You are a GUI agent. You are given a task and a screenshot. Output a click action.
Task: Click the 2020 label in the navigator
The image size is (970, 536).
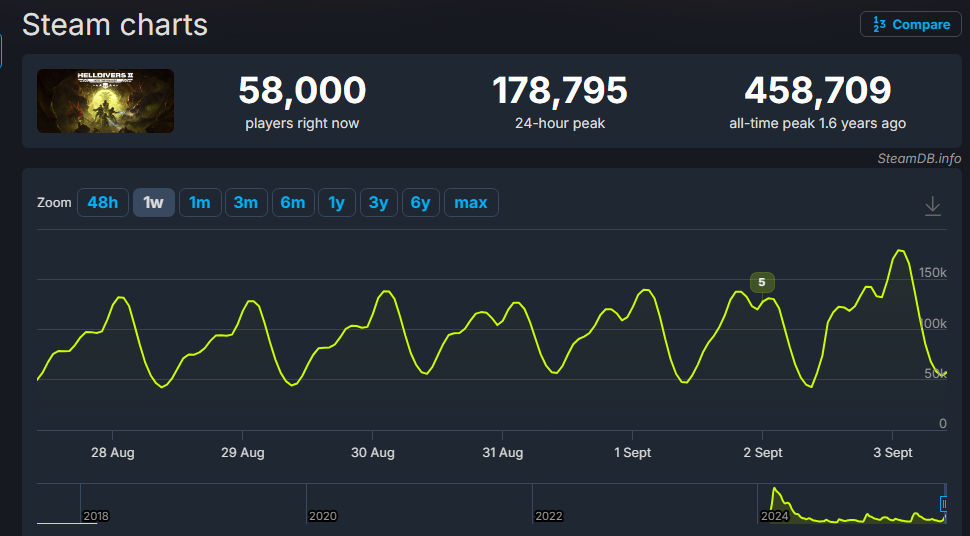pyautogui.click(x=322, y=516)
